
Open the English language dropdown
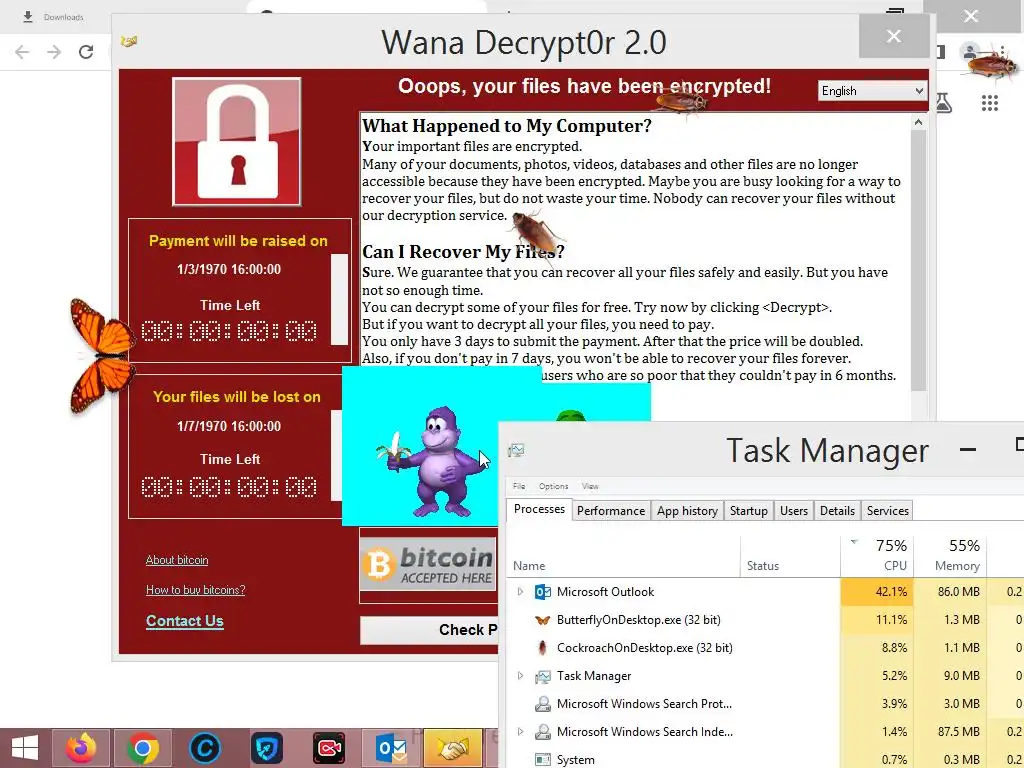[x=872, y=91]
